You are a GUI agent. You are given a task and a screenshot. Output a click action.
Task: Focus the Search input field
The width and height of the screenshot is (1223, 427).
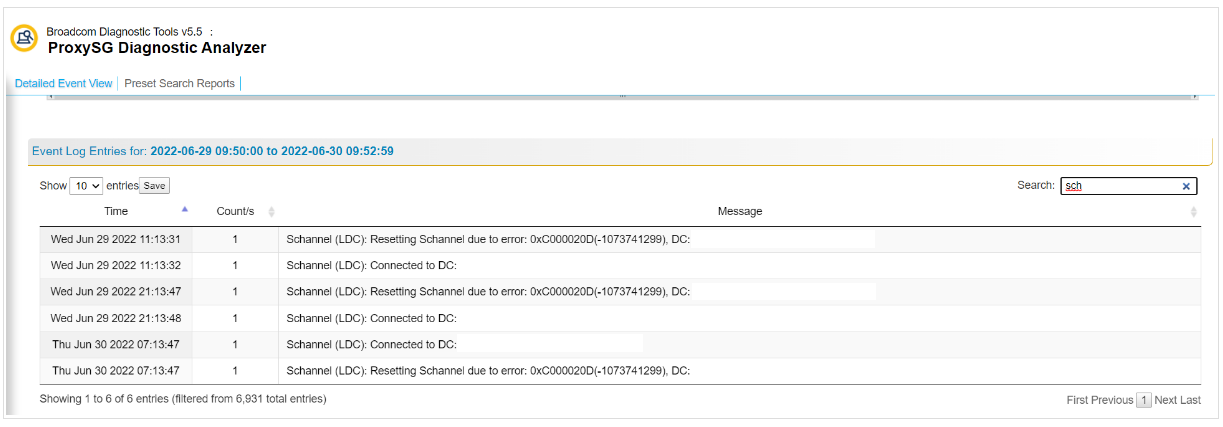pyautogui.click(x=1129, y=186)
